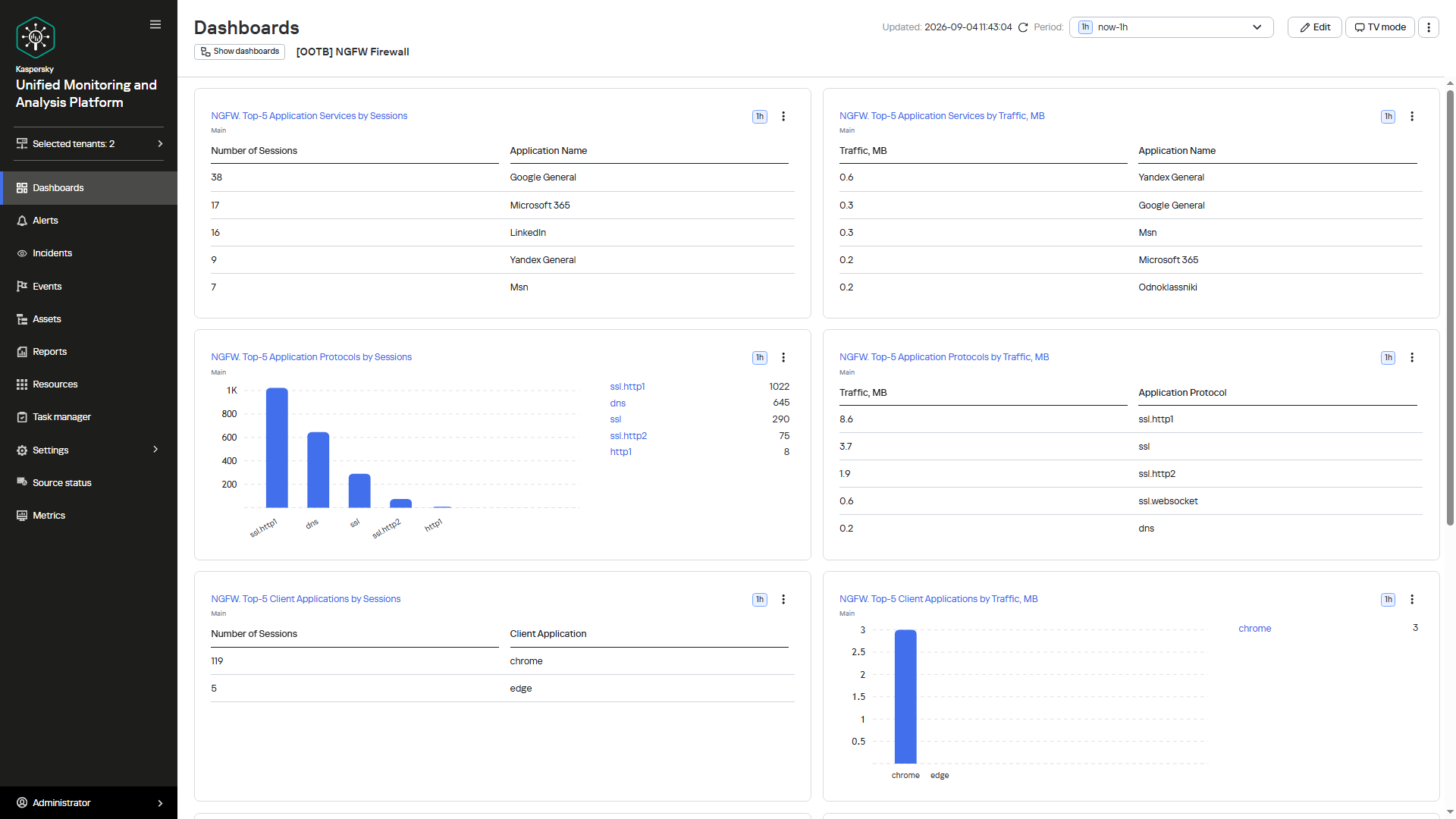Click the edge client application cell
Screen dimensions: 1456x819
[521, 689]
